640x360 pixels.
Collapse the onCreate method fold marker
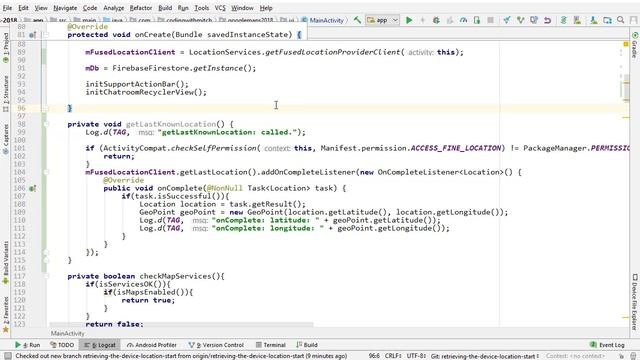click(46, 35)
